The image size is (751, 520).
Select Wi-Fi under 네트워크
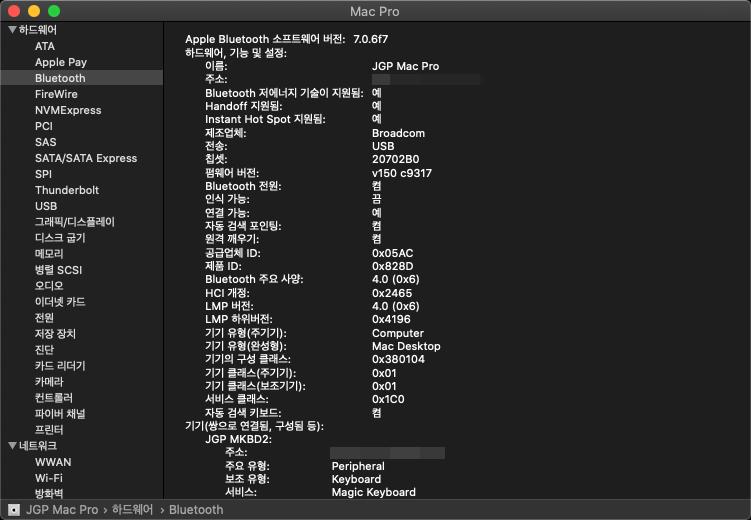coord(49,478)
